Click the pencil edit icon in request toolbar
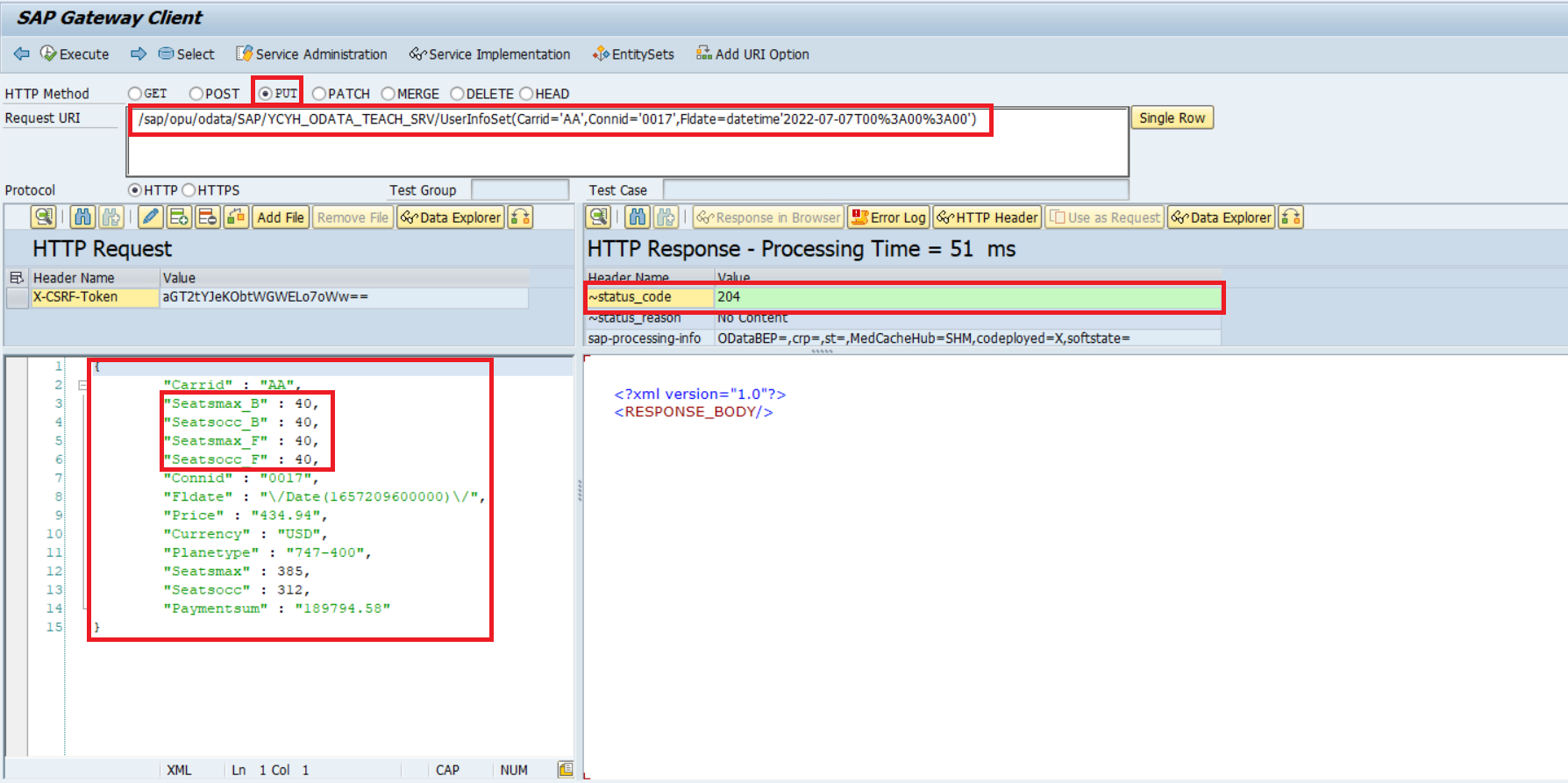The width and height of the screenshot is (1568, 783). [151, 217]
